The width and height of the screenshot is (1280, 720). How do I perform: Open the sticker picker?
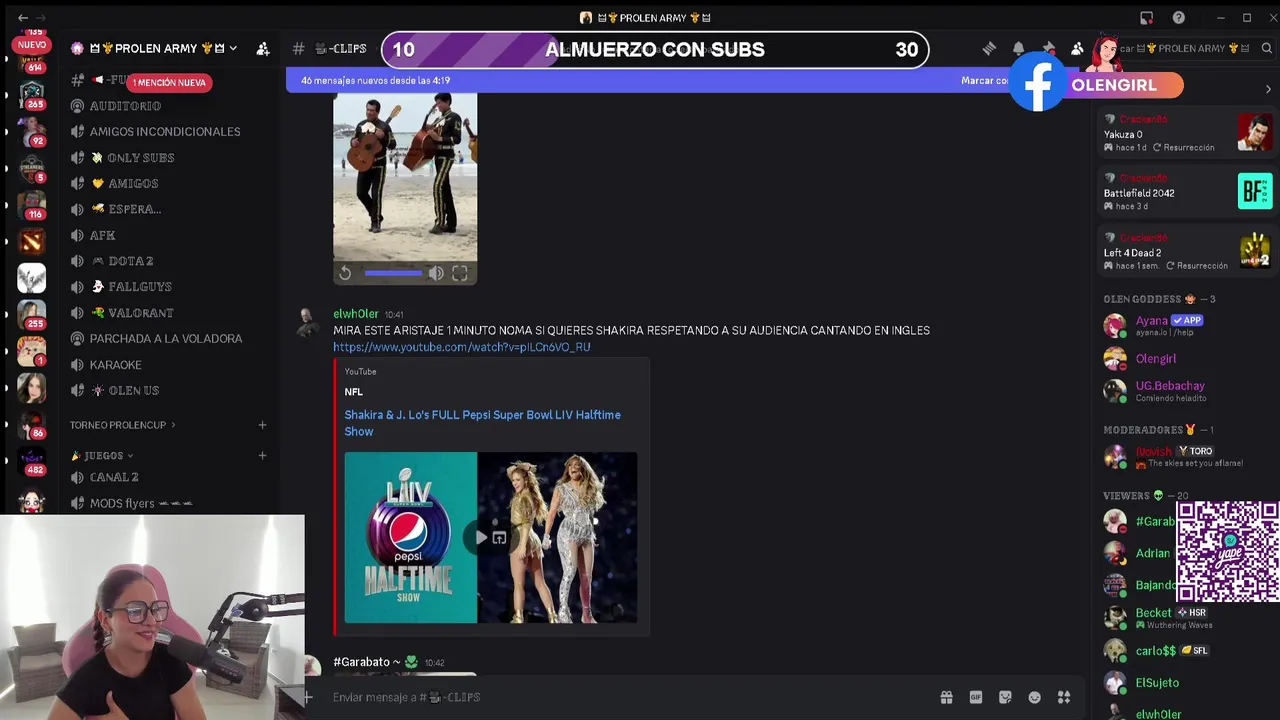coord(1005,697)
